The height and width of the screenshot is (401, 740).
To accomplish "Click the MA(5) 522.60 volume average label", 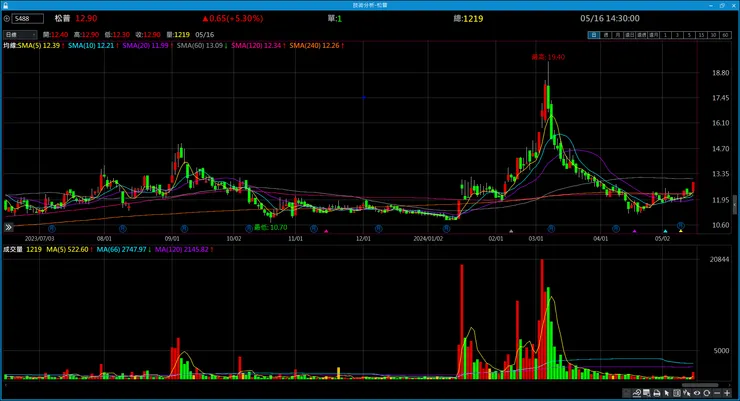I will click(x=69, y=250).
